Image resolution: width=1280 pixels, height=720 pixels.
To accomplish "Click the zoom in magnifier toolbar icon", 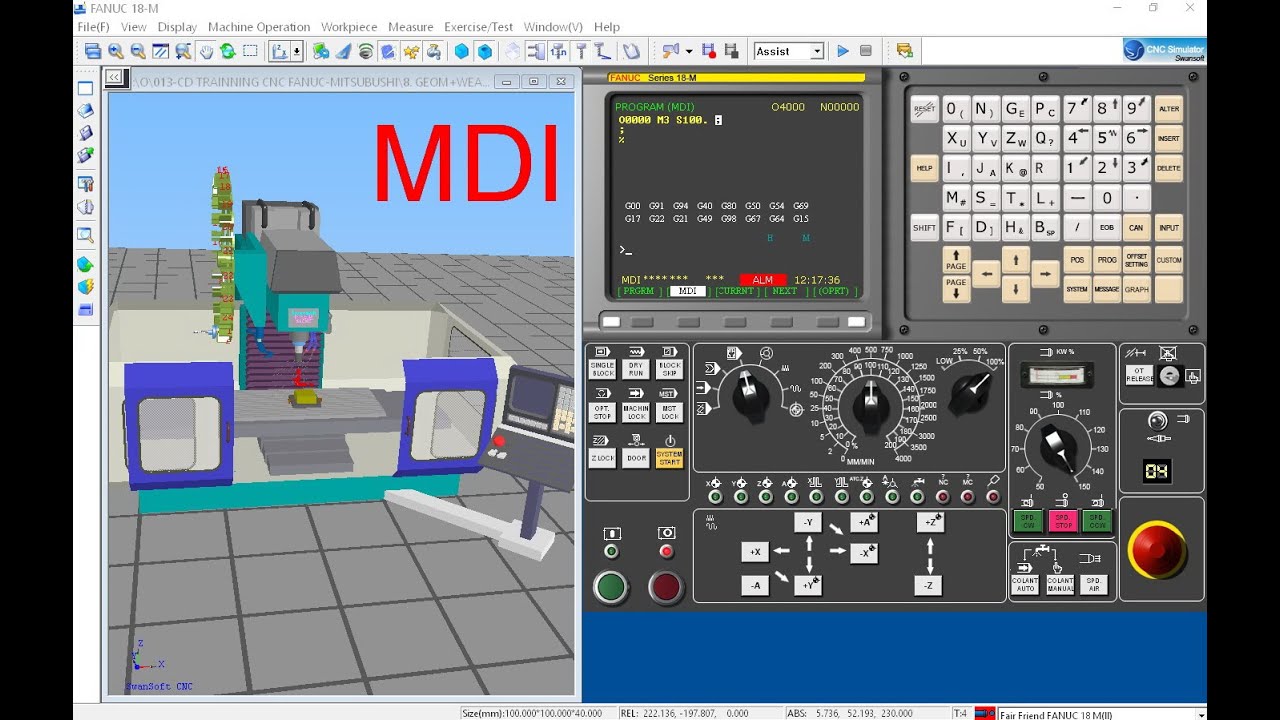I will (x=116, y=51).
